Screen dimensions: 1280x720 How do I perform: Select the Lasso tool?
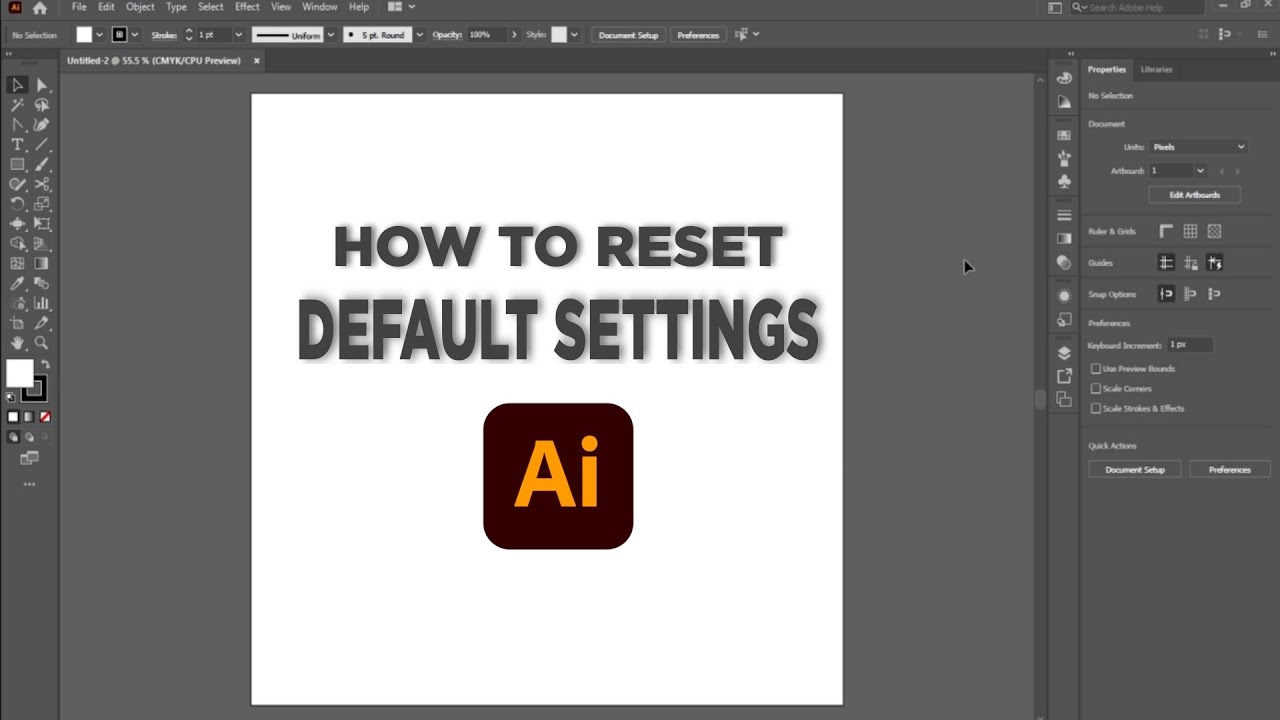(x=42, y=105)
